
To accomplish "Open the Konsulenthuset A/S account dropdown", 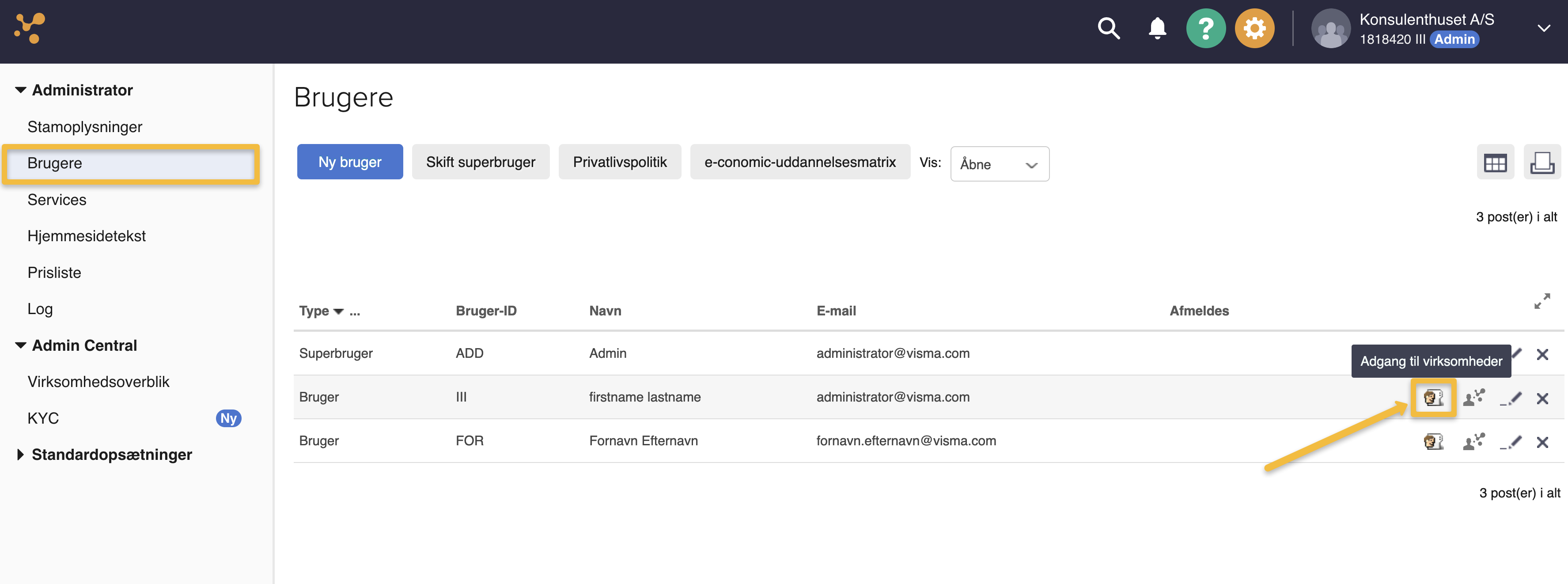I will (1544, 29).
